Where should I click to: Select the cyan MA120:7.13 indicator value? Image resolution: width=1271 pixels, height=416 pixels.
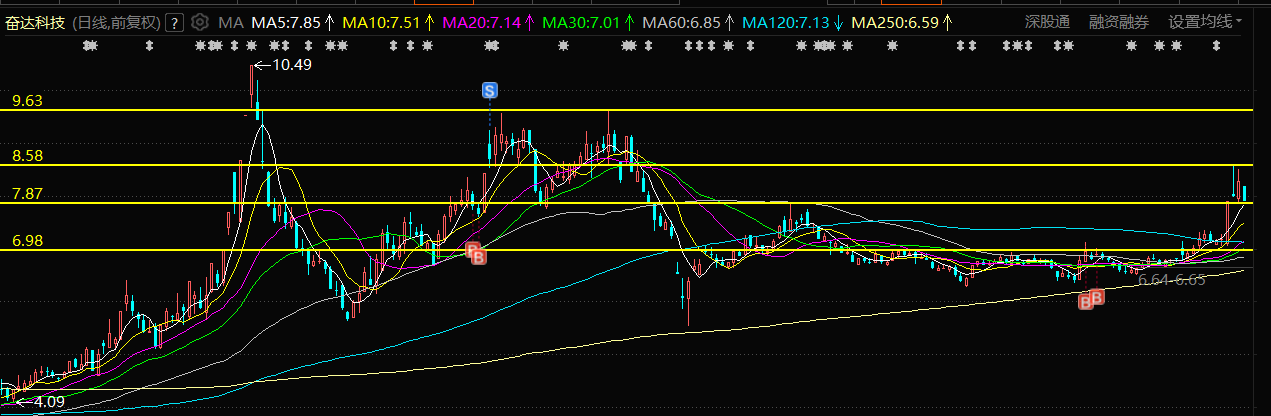pos(787,21)
